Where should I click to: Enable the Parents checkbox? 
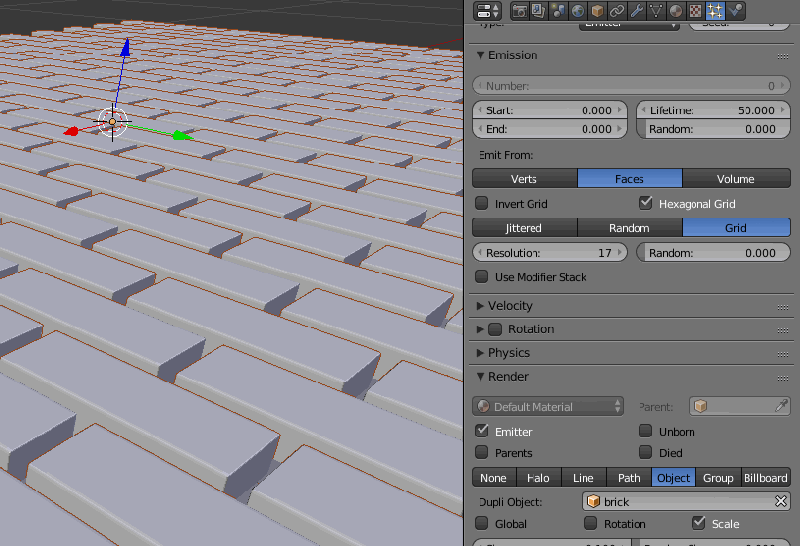pyautogui.click(x=482, y=452)
